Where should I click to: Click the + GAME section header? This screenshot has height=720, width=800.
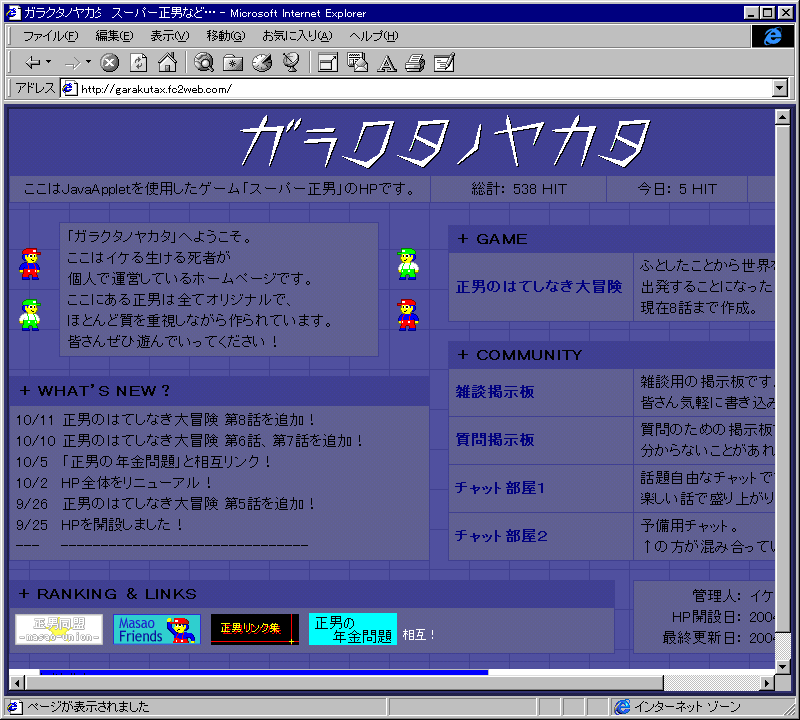click(x=612, y=239)
